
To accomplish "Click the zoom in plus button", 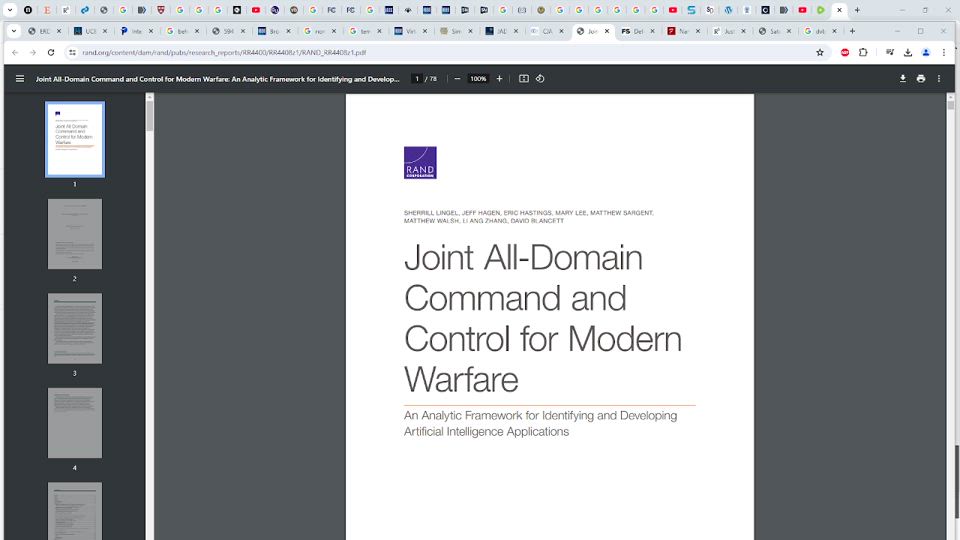I will click(x=500, y=79).
